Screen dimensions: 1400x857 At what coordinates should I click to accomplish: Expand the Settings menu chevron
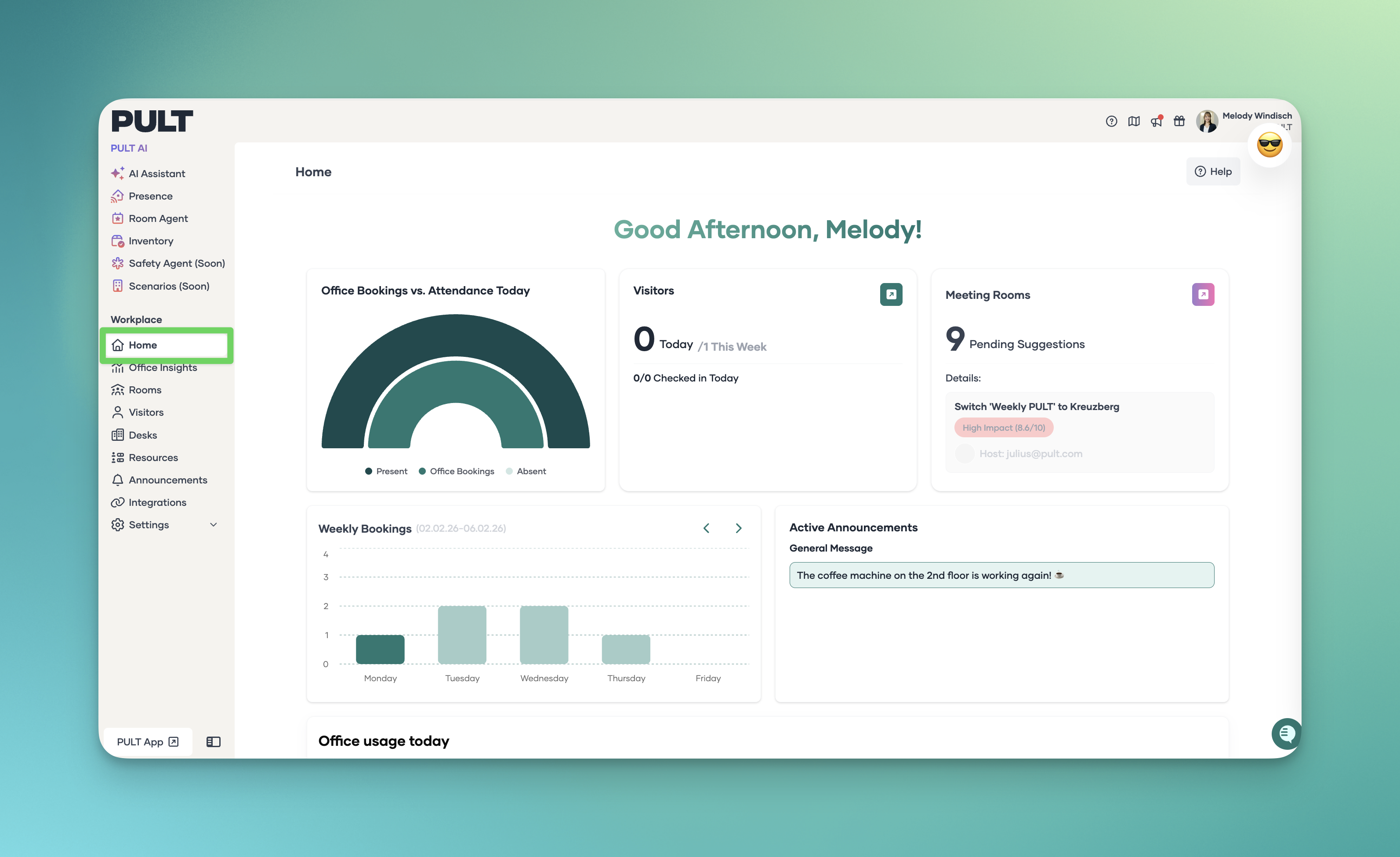coord(214,525)
